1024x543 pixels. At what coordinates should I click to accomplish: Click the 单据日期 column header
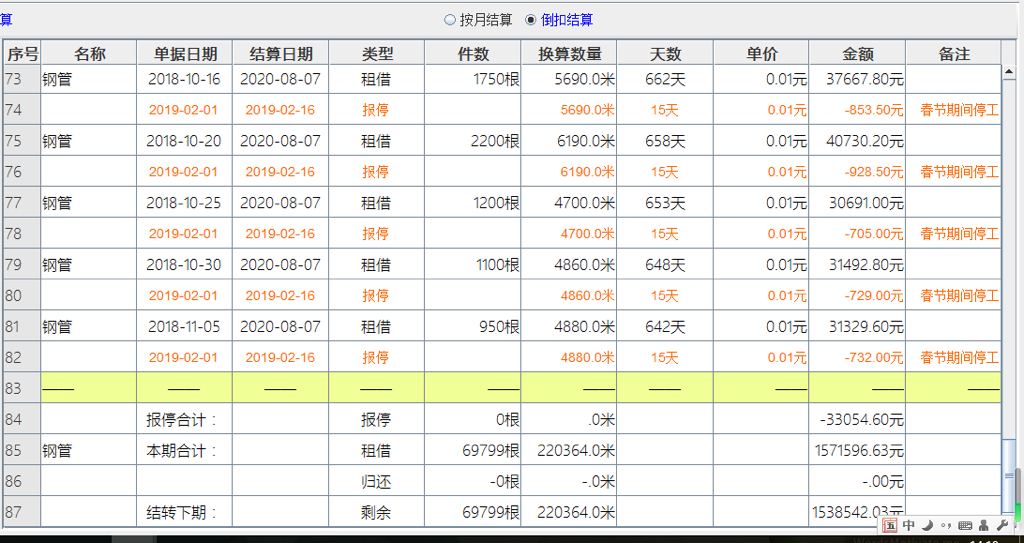tap(185, 54)
